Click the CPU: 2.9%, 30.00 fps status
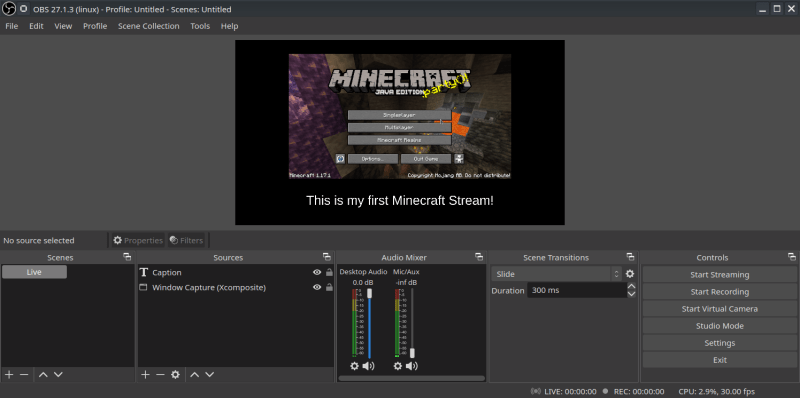The height and width of the screenshot is (398, 800). (x=716, y=391)
